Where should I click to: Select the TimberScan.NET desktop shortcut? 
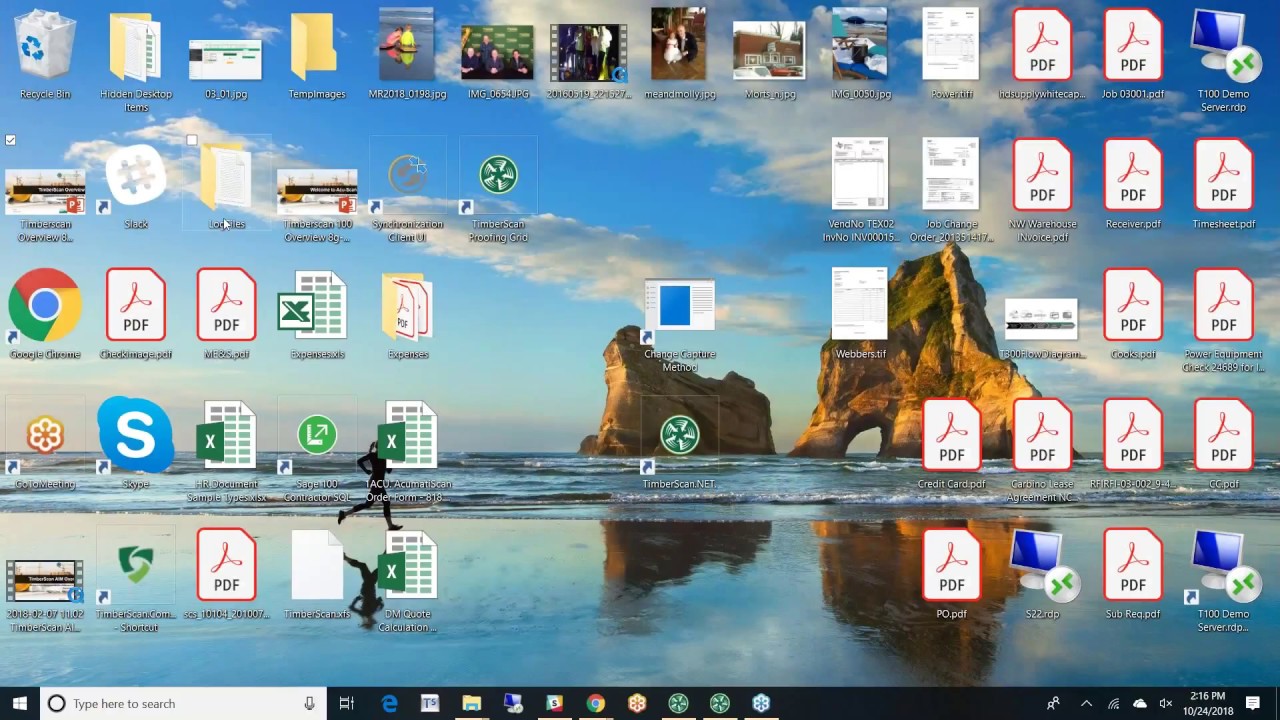680,445
